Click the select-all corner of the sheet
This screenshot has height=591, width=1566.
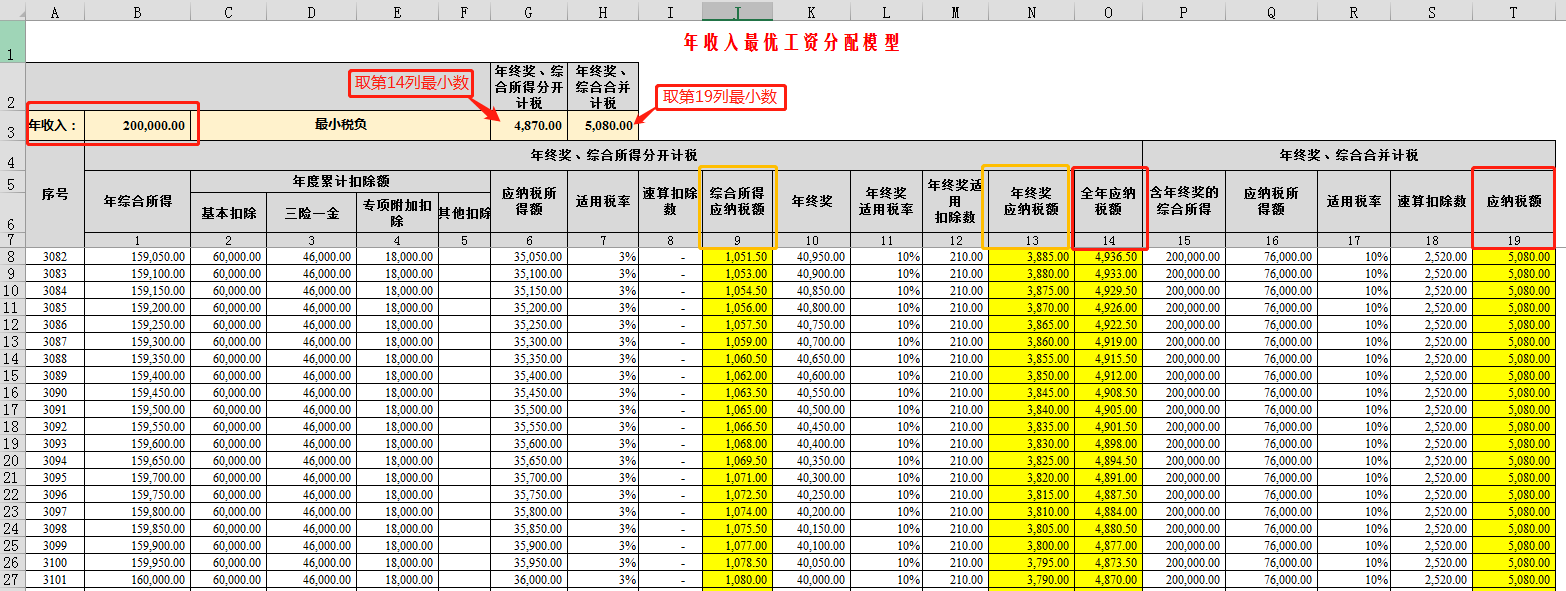tap(11, 11)
